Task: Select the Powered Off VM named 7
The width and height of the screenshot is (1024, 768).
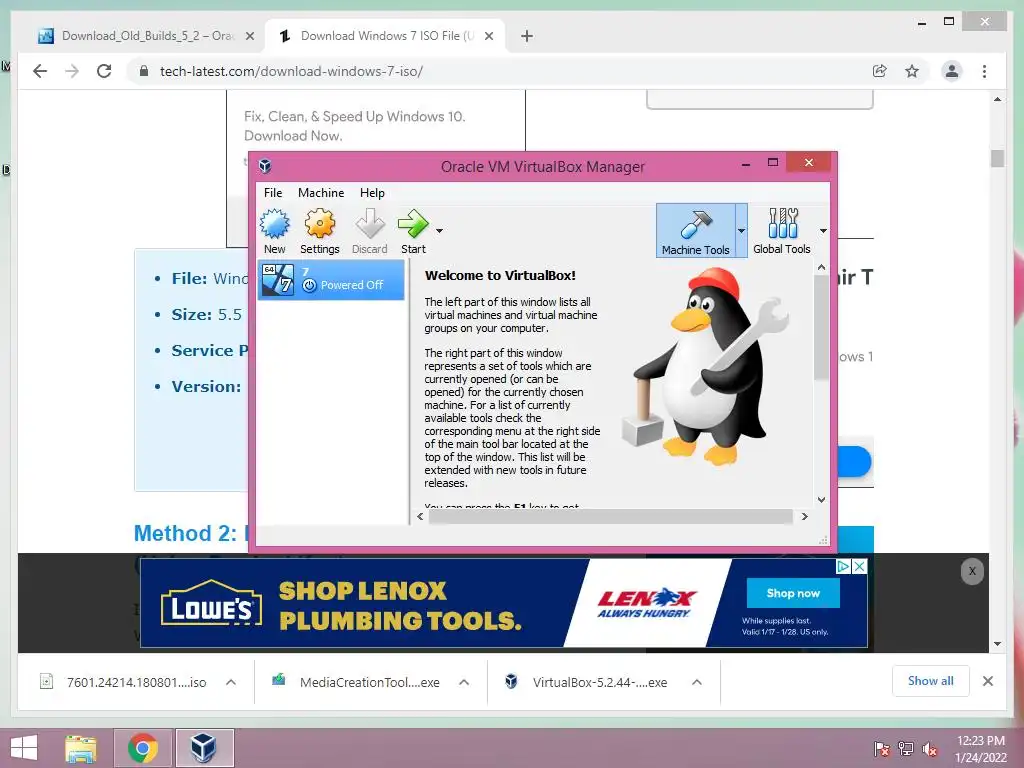Action: 331,280
